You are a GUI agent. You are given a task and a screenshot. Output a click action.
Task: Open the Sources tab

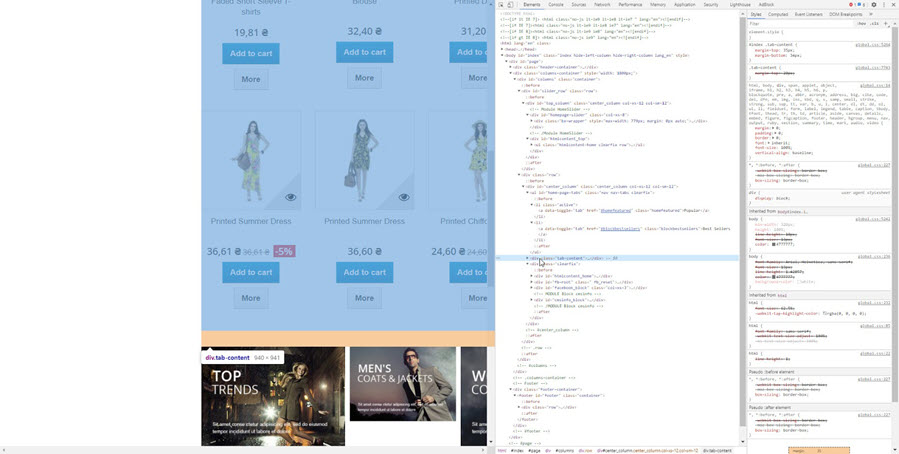[x=579, y=5]
